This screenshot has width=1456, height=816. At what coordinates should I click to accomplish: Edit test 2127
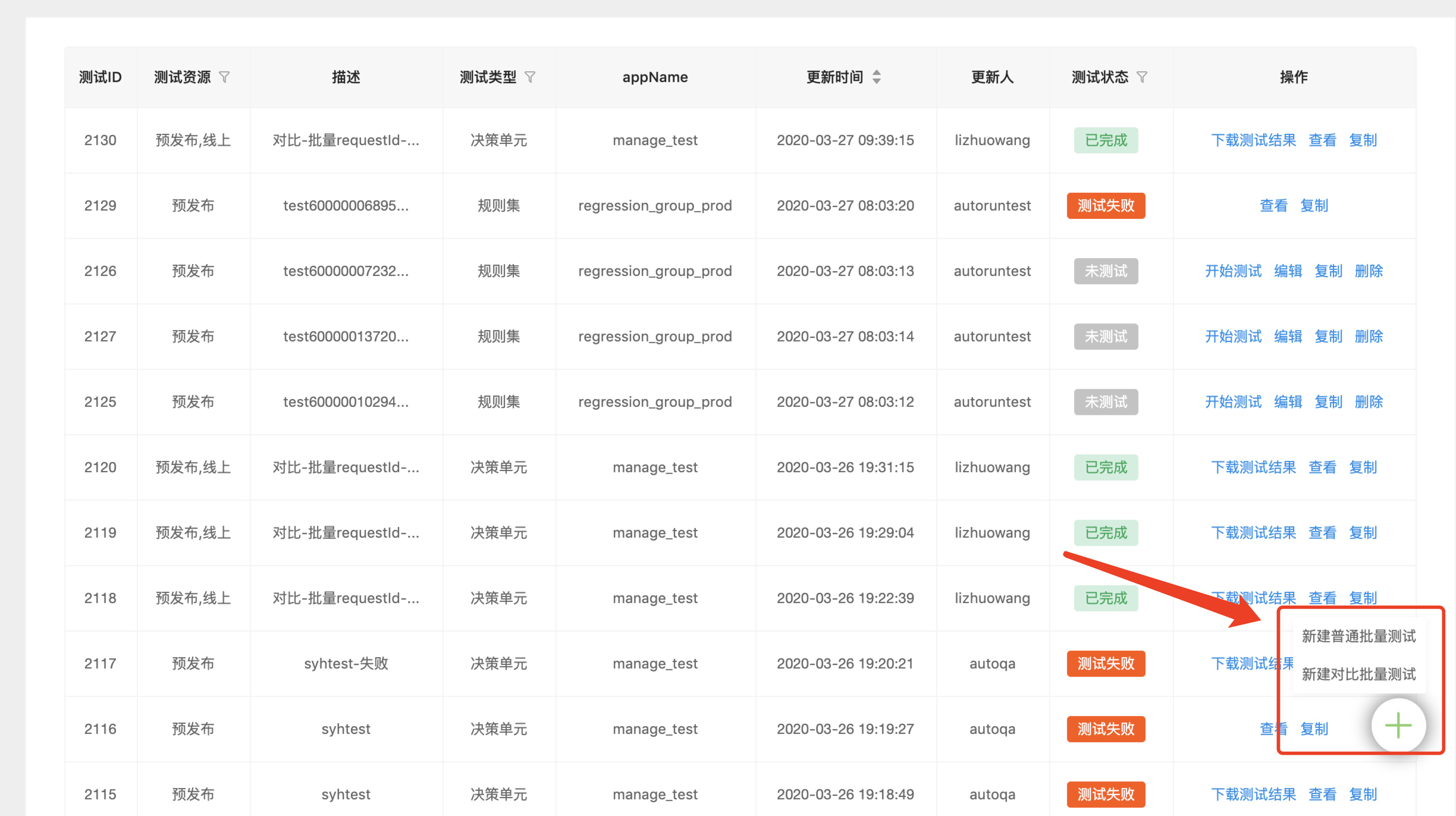pos(1288,337)
